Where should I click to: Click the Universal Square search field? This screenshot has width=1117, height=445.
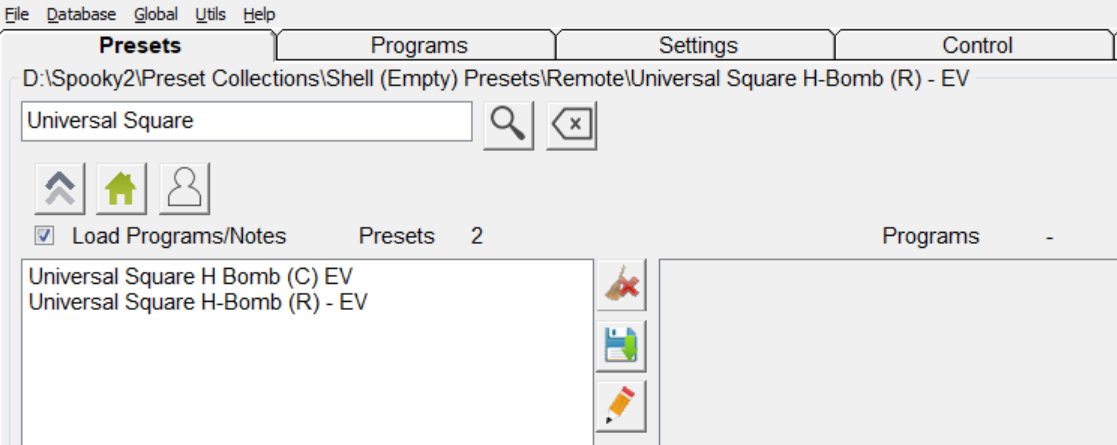(x=246, y=121)
